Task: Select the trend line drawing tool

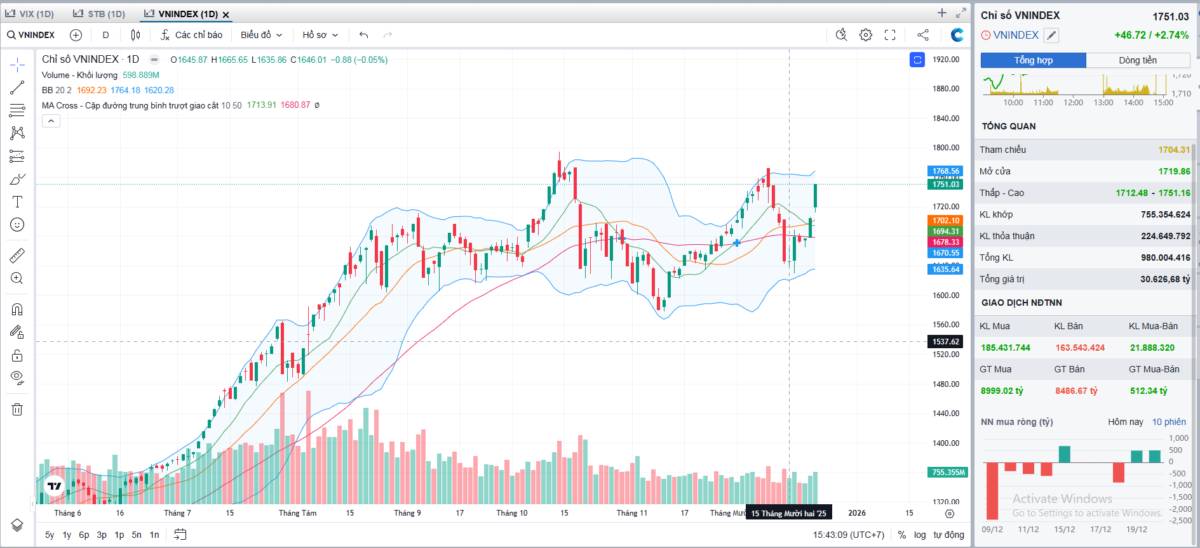Action: point(17,87)
